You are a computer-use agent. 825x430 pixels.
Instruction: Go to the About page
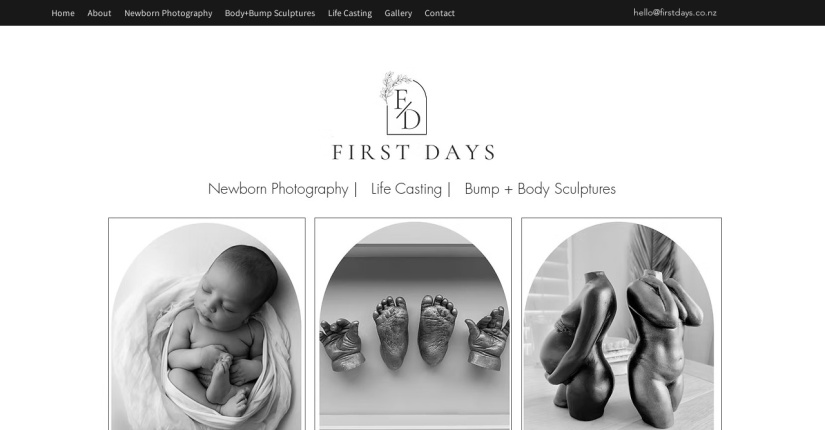point(99,13)
